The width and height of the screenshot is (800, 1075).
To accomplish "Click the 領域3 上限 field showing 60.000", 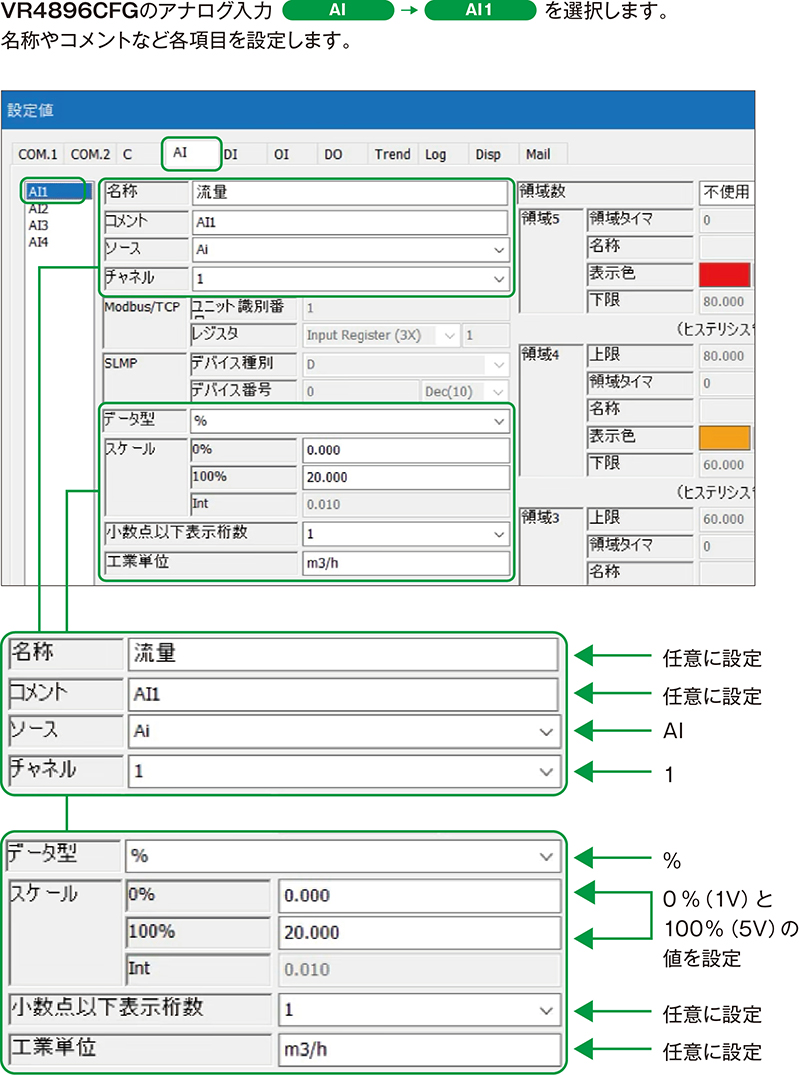I will point(726,519).
